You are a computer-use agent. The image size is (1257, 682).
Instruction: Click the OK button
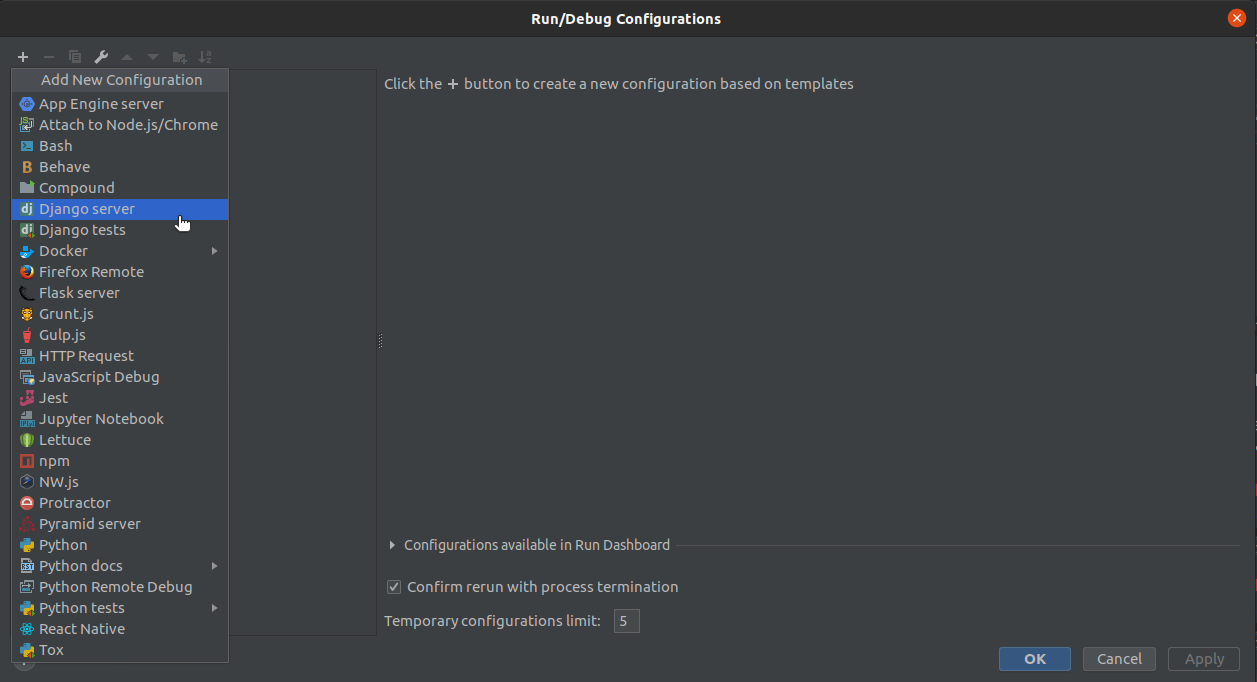(x=1035, y=659)
